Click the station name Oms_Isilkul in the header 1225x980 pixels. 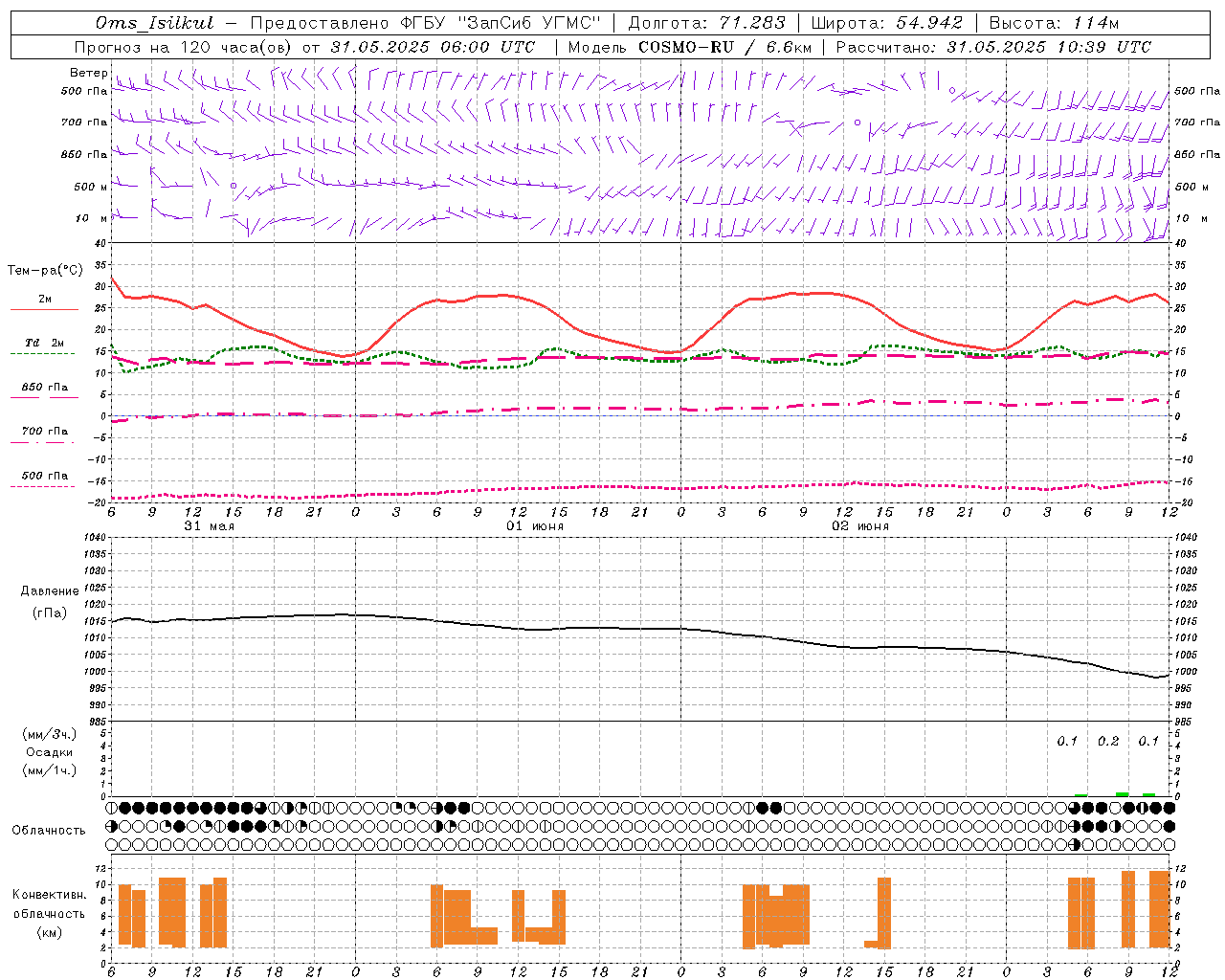[154, 23]
